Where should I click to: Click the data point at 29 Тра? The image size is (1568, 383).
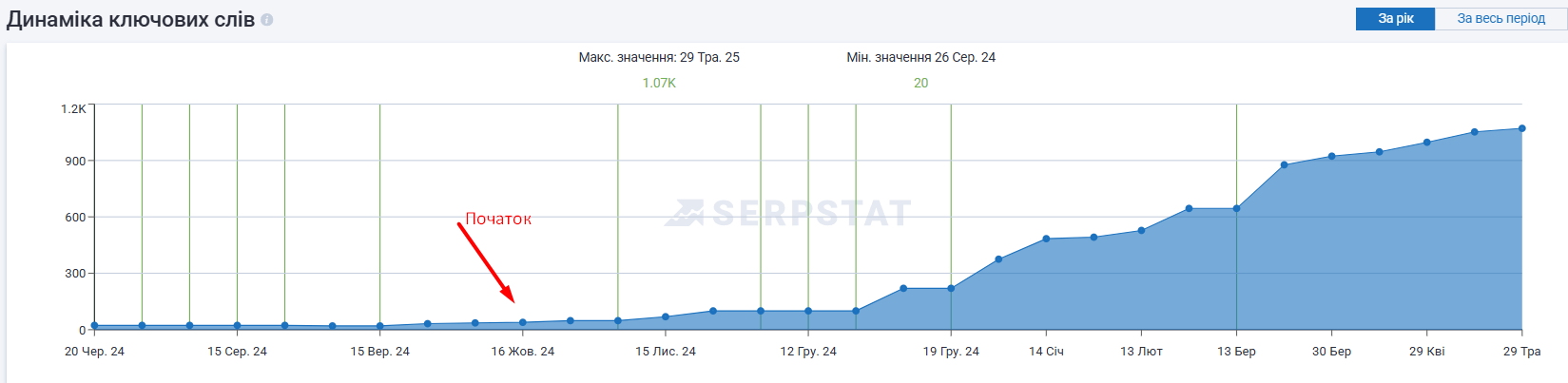coord(1521,128)
